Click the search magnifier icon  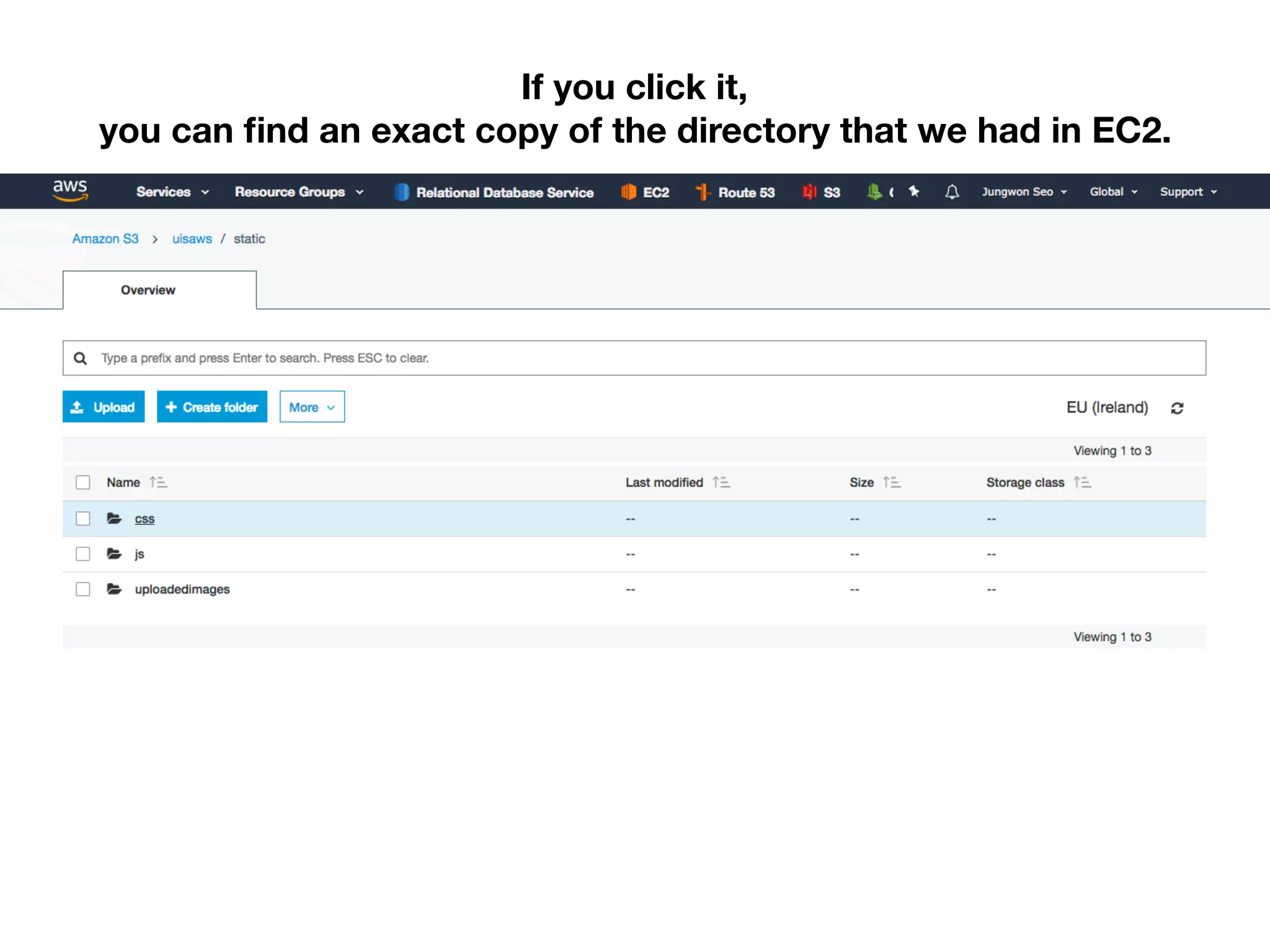[81, 358]
